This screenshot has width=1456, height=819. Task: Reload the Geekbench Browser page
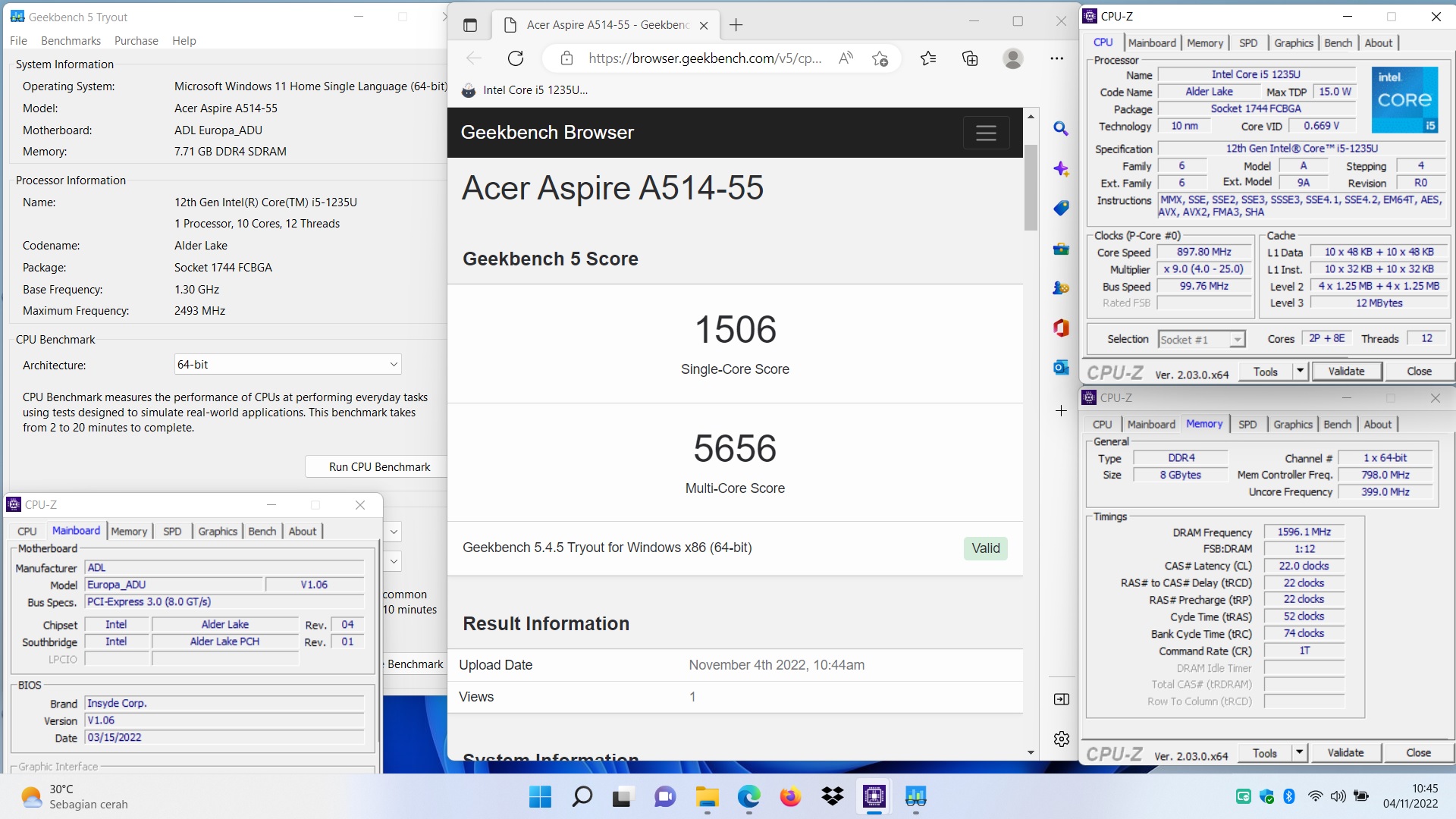[516, 58]
